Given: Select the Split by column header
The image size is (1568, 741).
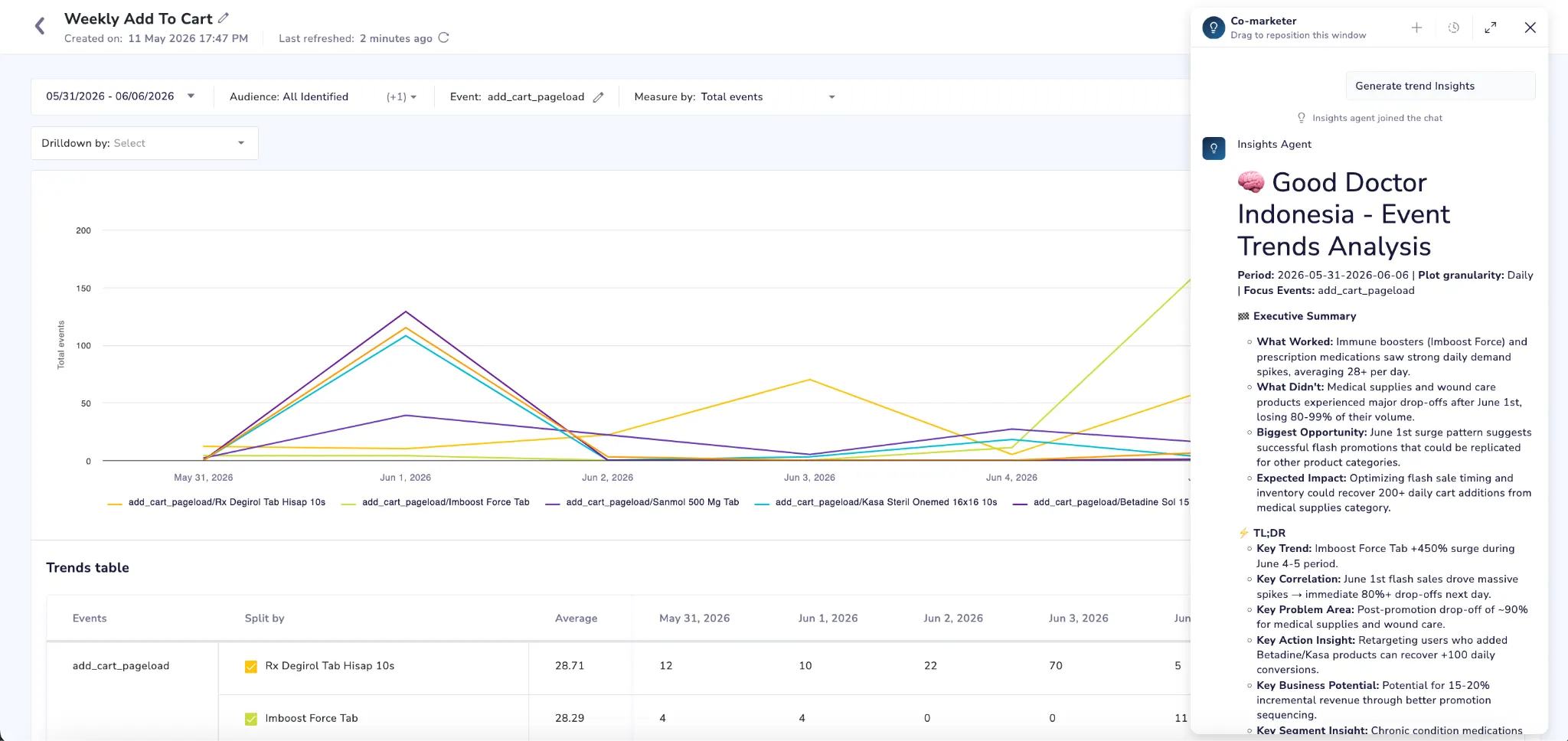Looking at the screenshot, I should tap(264, 619).
